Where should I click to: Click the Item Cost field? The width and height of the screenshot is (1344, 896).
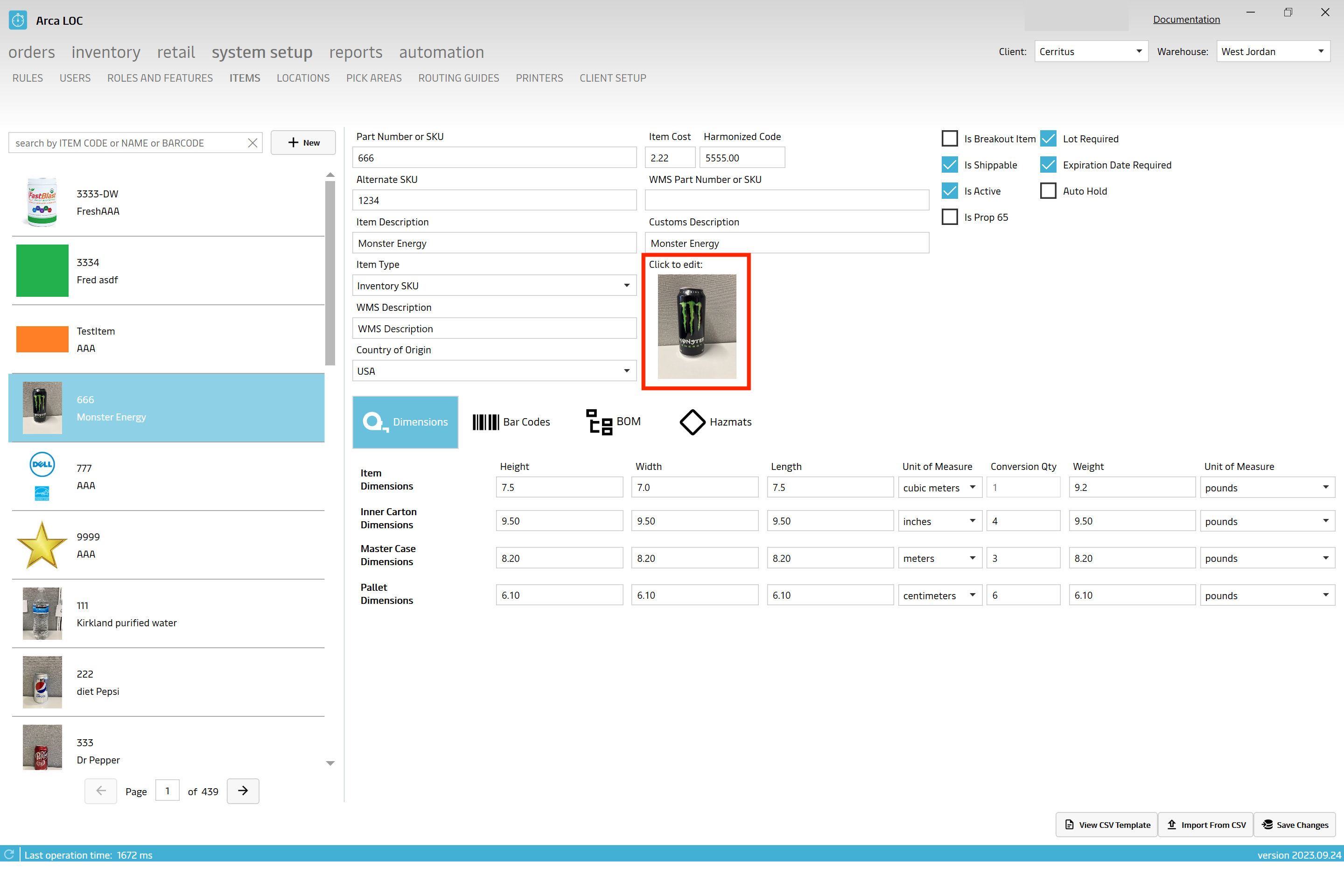(x=670, y=158)
